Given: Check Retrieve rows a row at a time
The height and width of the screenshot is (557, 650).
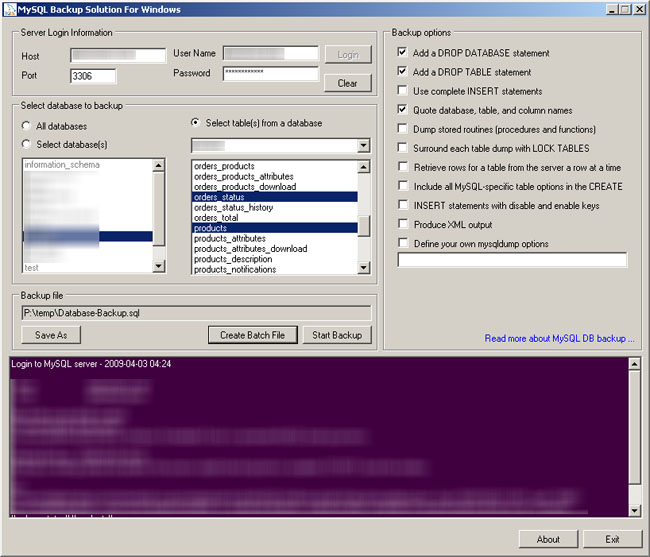Looking at the screenshot, I should click(403, 167).
